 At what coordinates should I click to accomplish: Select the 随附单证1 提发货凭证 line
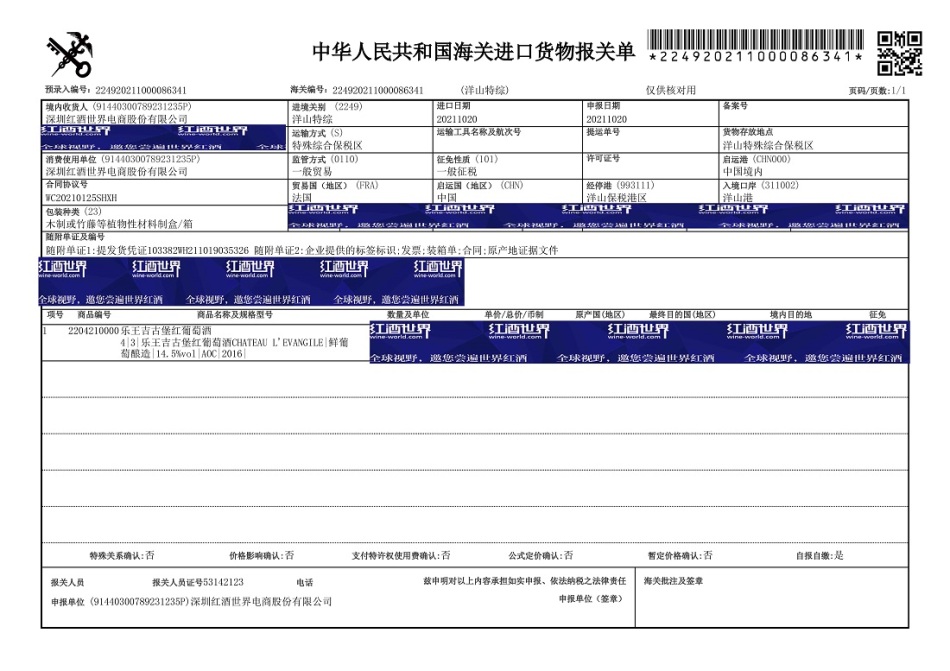click(147, 250)
